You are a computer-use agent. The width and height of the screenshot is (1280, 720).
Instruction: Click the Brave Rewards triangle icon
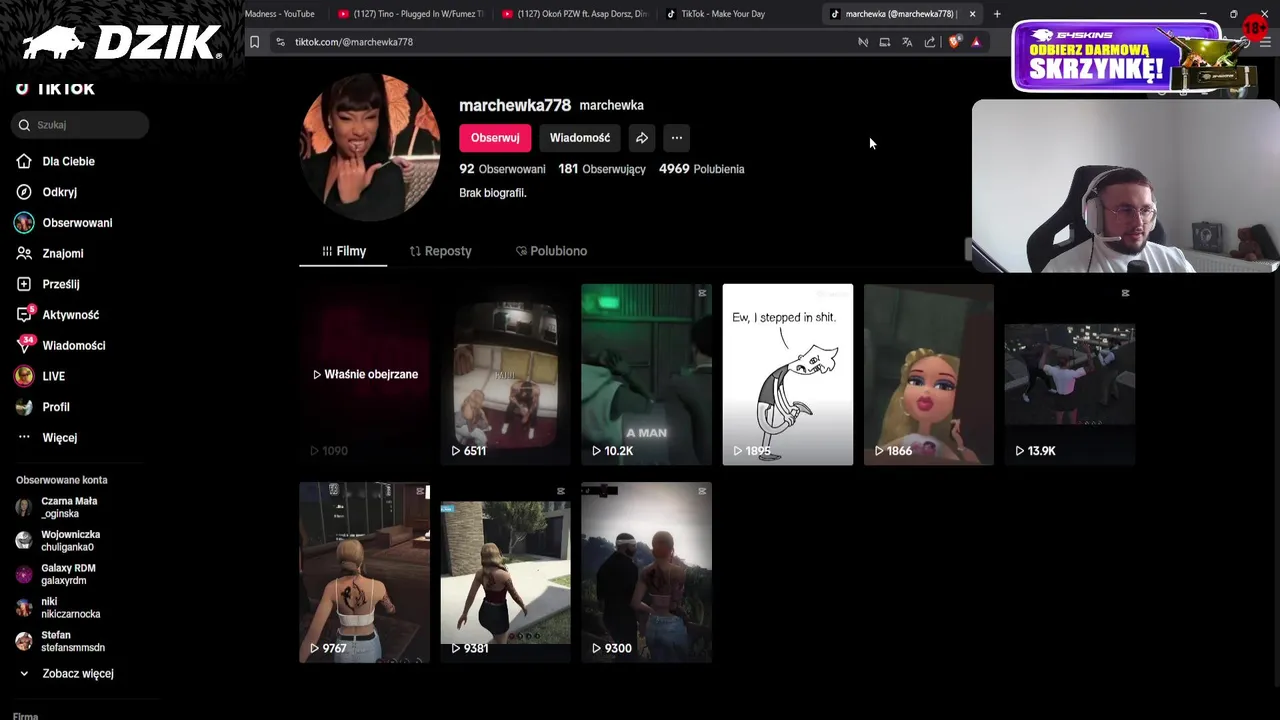(976, 42)
